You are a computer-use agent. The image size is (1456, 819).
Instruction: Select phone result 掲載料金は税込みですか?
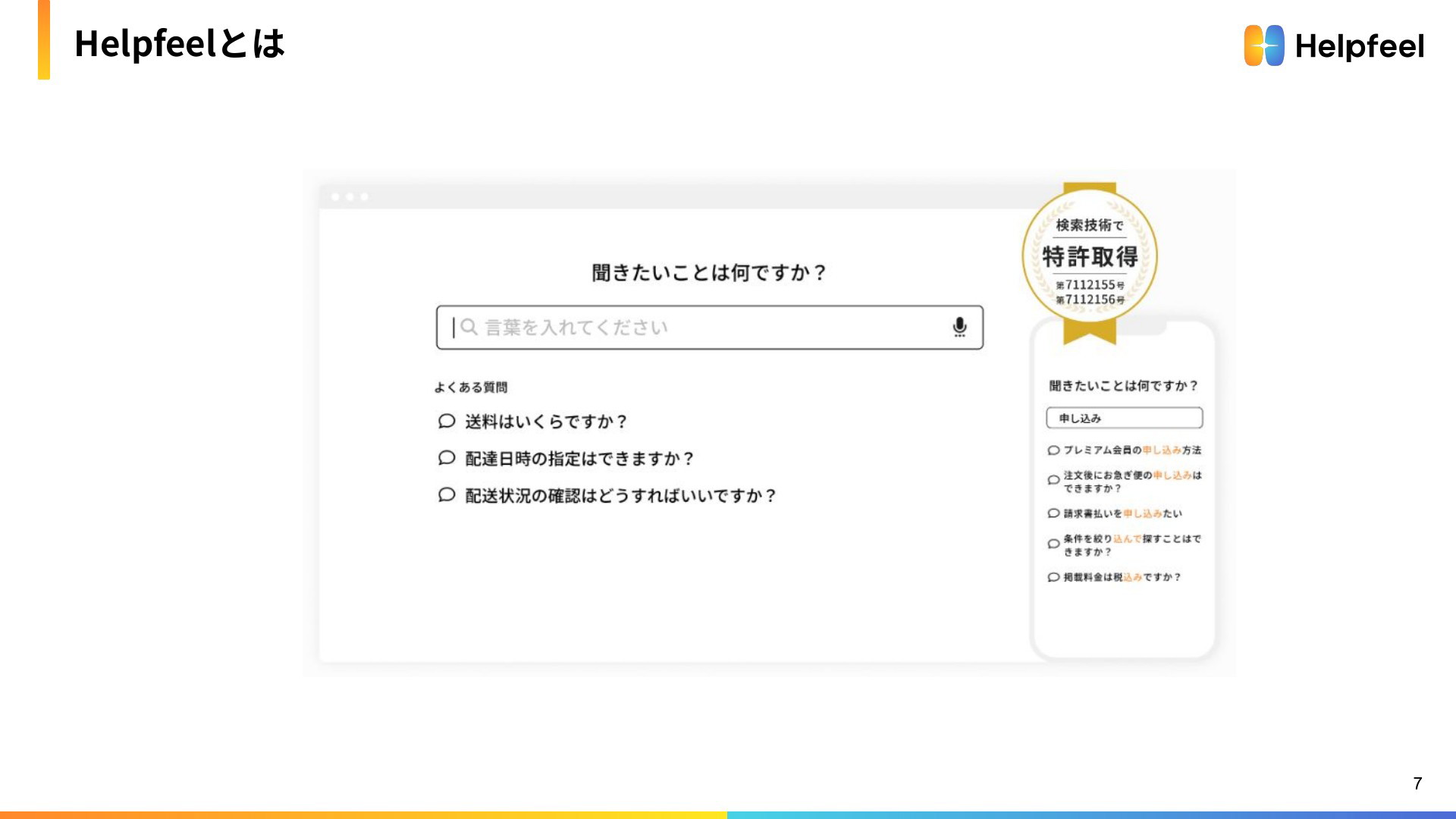[1122, 577]
